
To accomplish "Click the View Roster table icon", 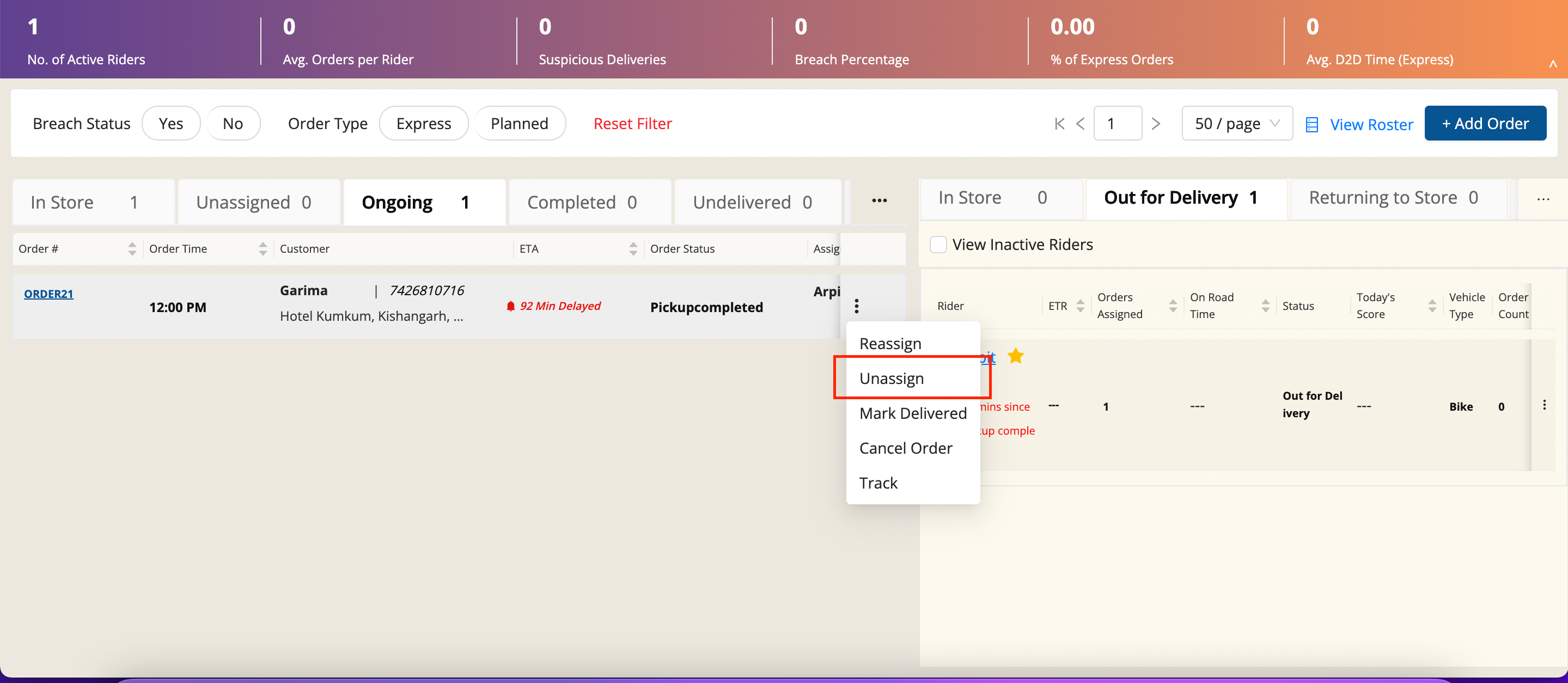I will click(x=1311, y=125).
